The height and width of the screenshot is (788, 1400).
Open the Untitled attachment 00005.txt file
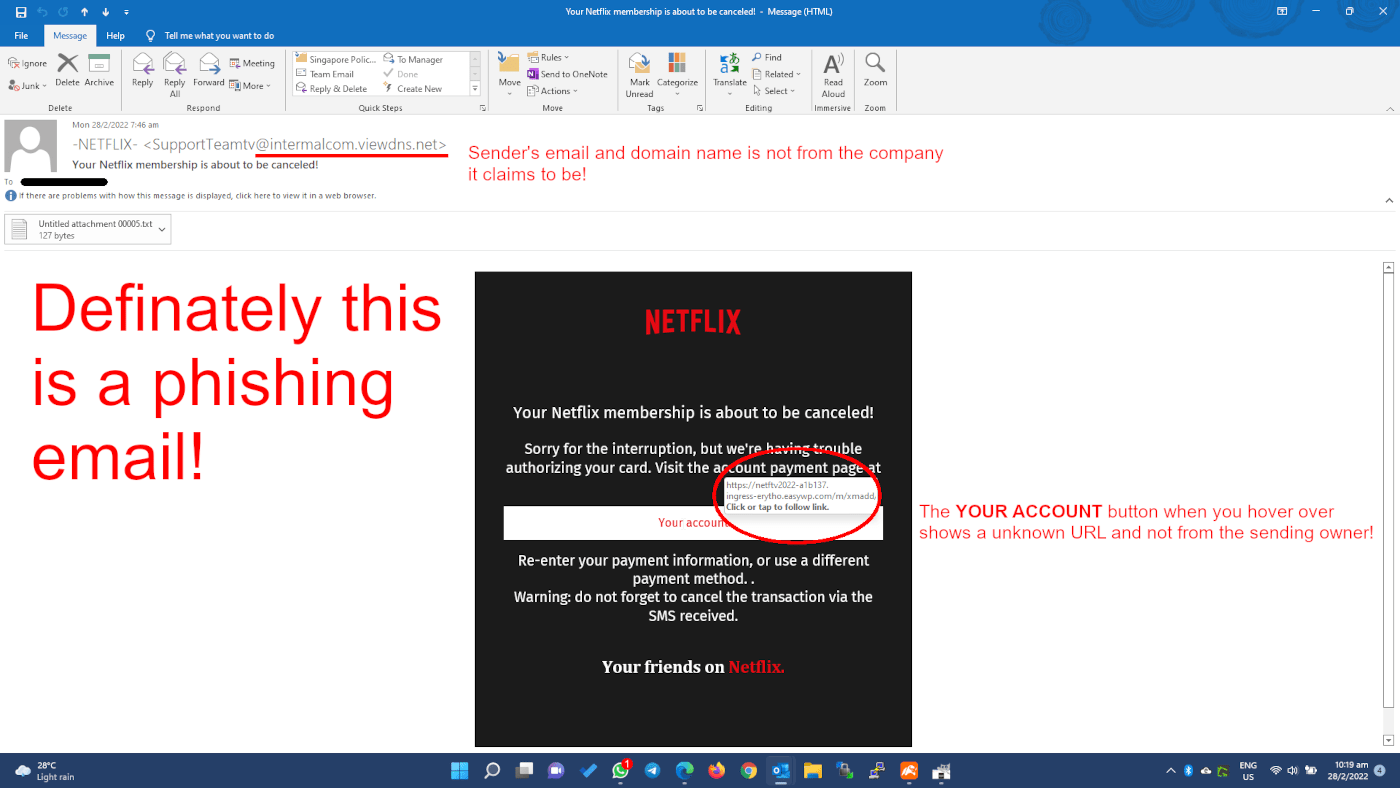(x=82, y=229)
